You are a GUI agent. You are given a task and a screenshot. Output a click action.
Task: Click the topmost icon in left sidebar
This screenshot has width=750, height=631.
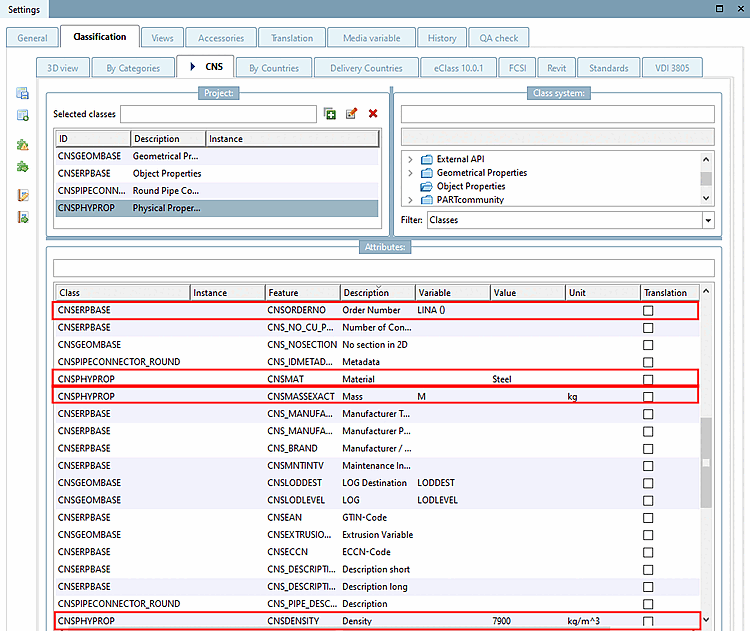point(22,94)
